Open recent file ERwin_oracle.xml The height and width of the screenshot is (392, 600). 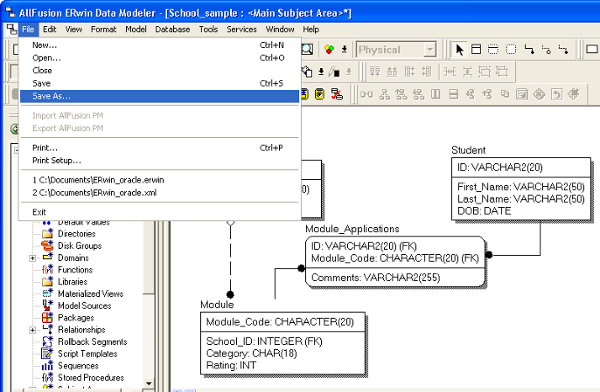point(159,193)
